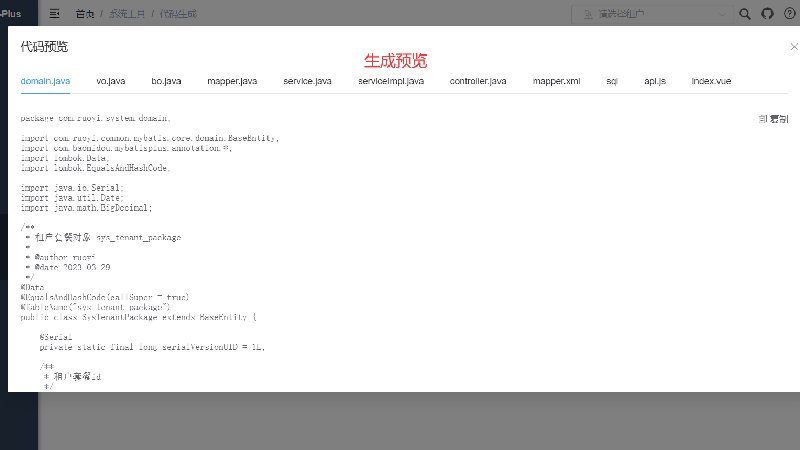Open the search magnifier icon

point(744,14)
